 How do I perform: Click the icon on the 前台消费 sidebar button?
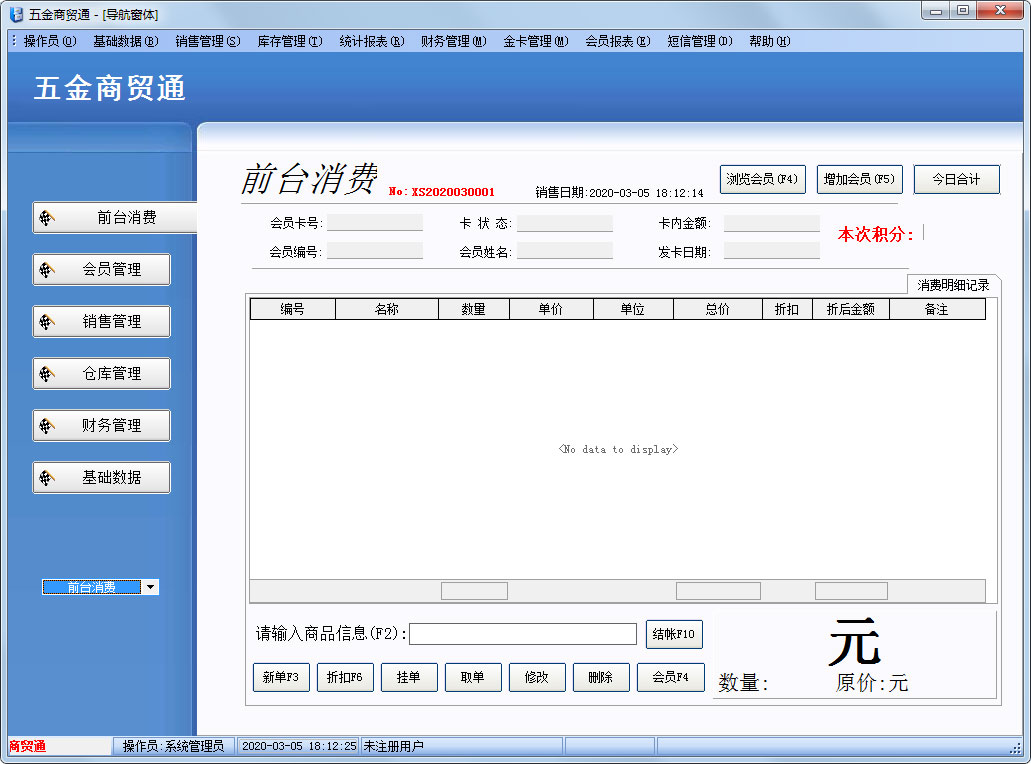46,218
